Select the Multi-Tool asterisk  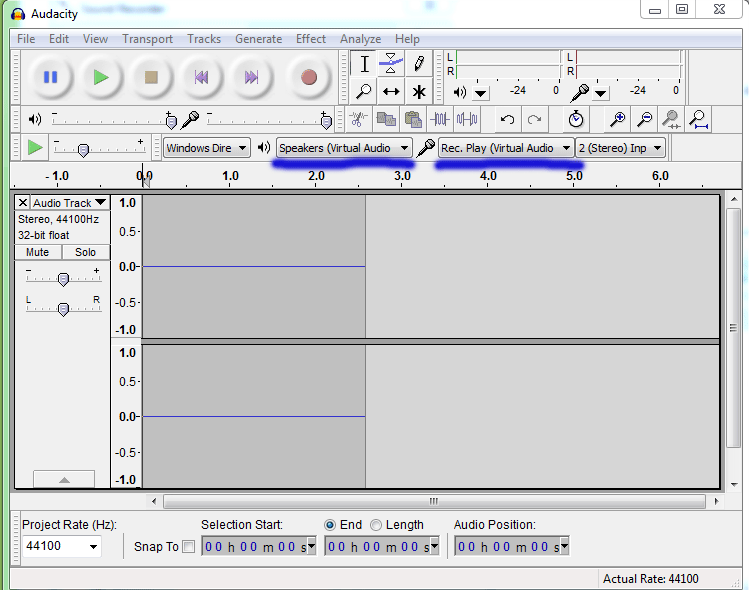(418, 91)
